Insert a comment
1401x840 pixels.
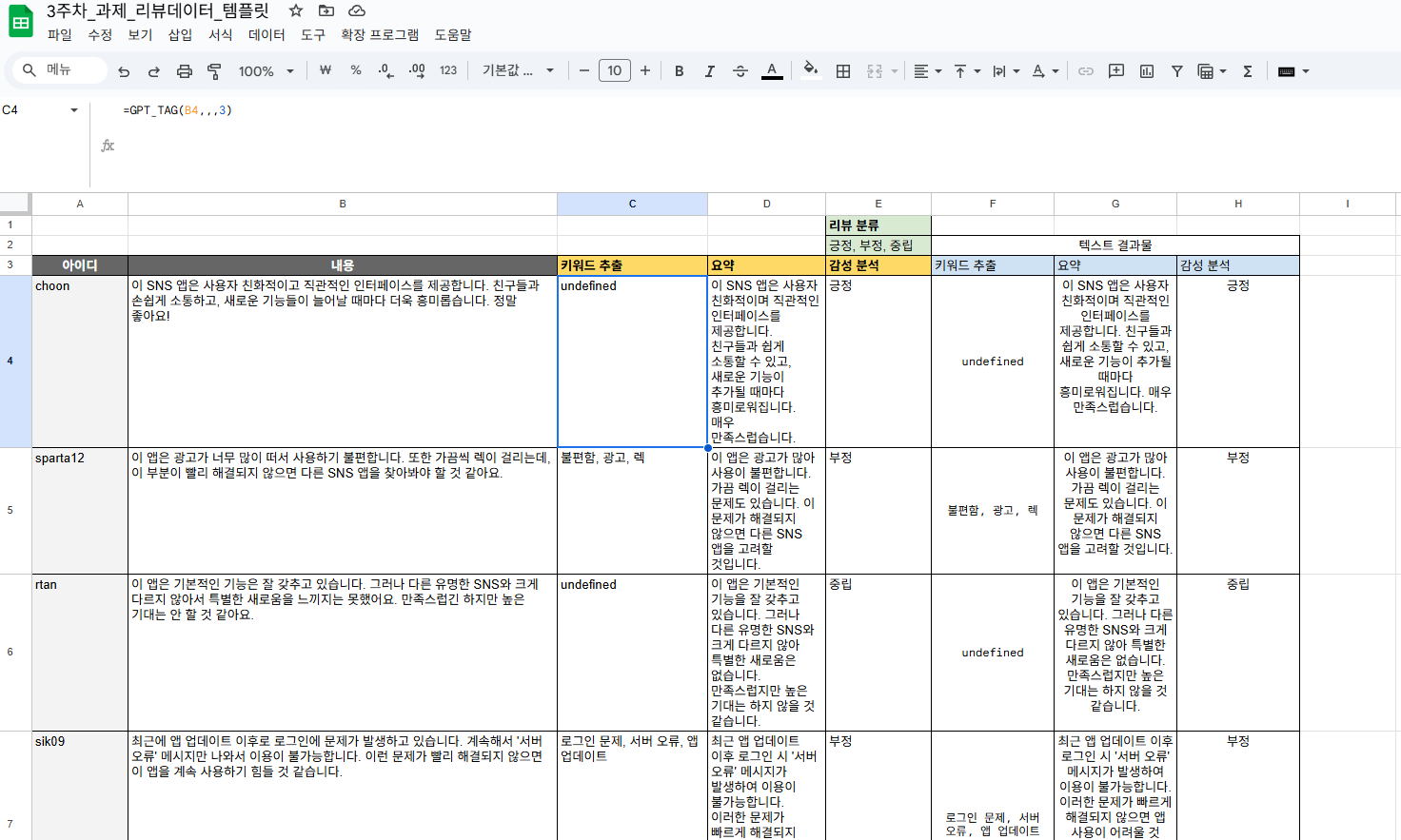tap(1116, 71)
